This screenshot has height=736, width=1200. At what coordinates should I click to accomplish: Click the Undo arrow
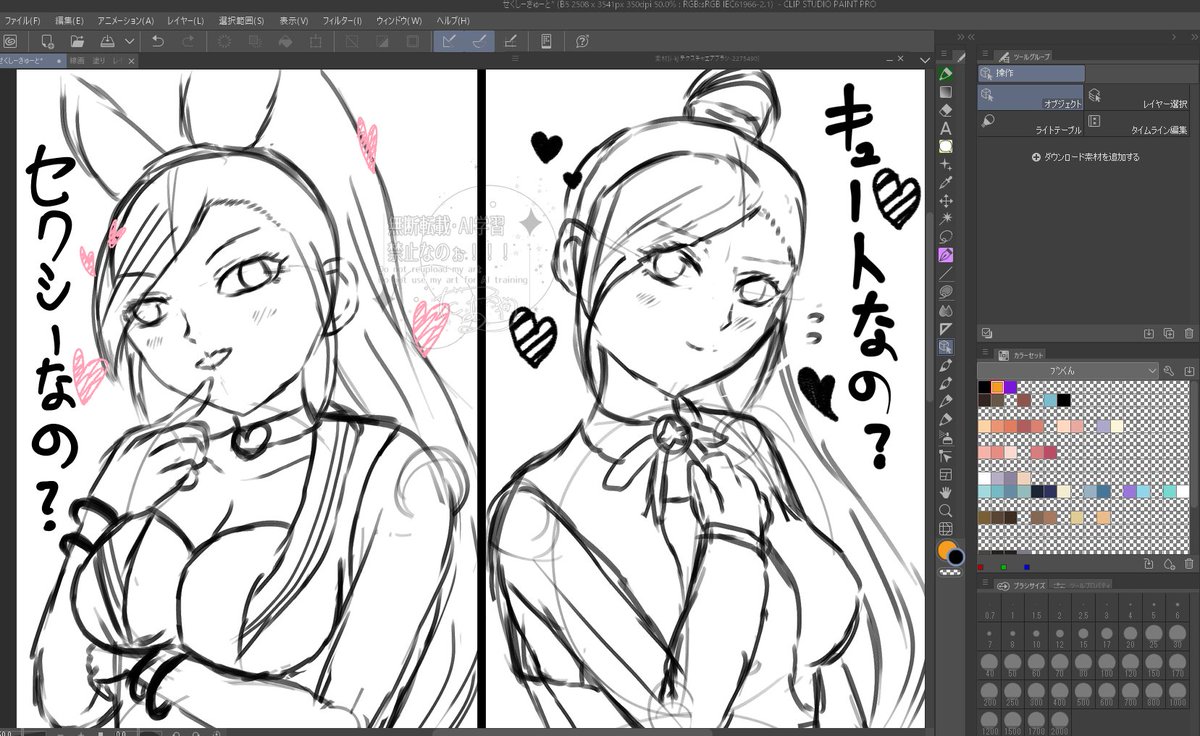(158, 42)
